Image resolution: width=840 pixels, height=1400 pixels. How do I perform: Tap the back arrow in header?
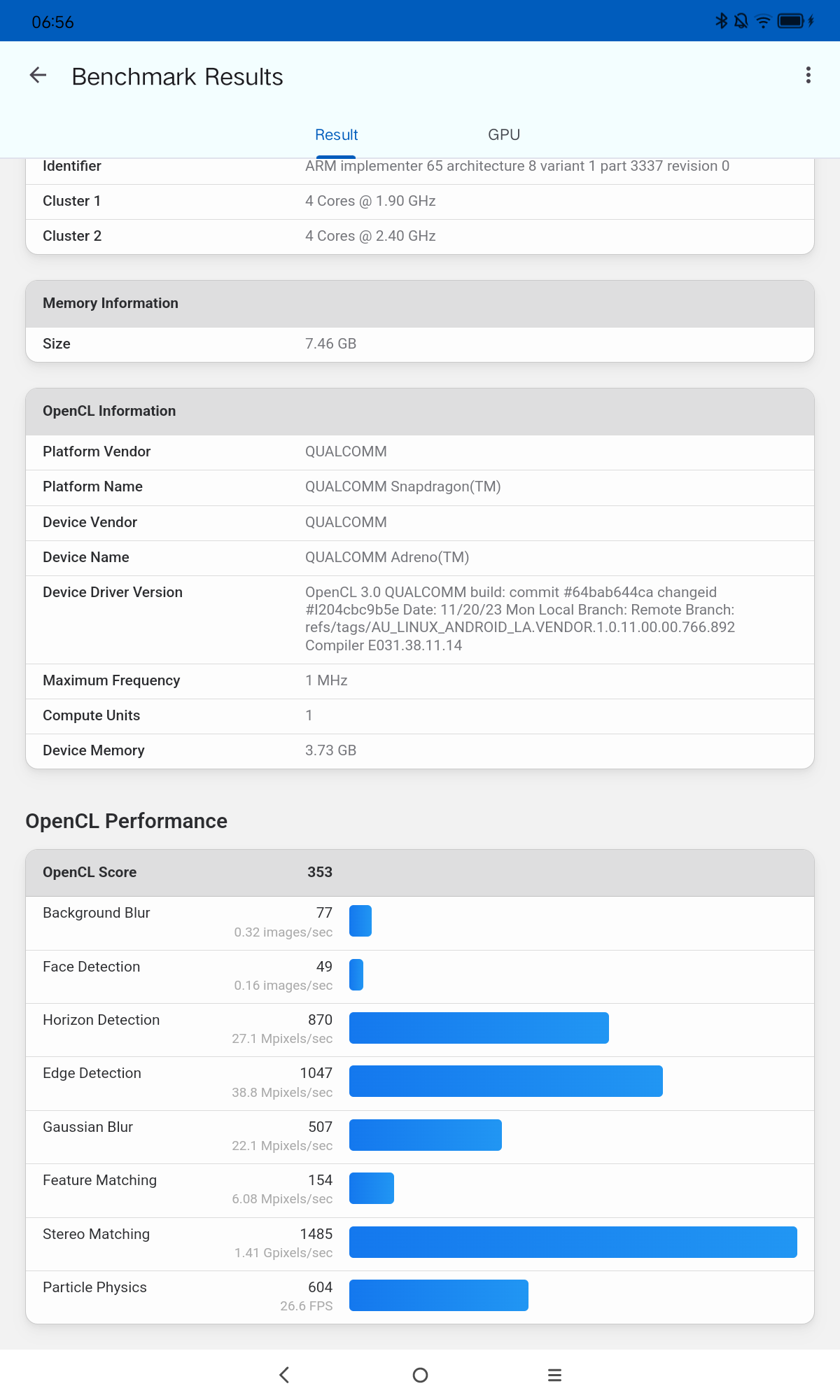[x=38, y=76]
